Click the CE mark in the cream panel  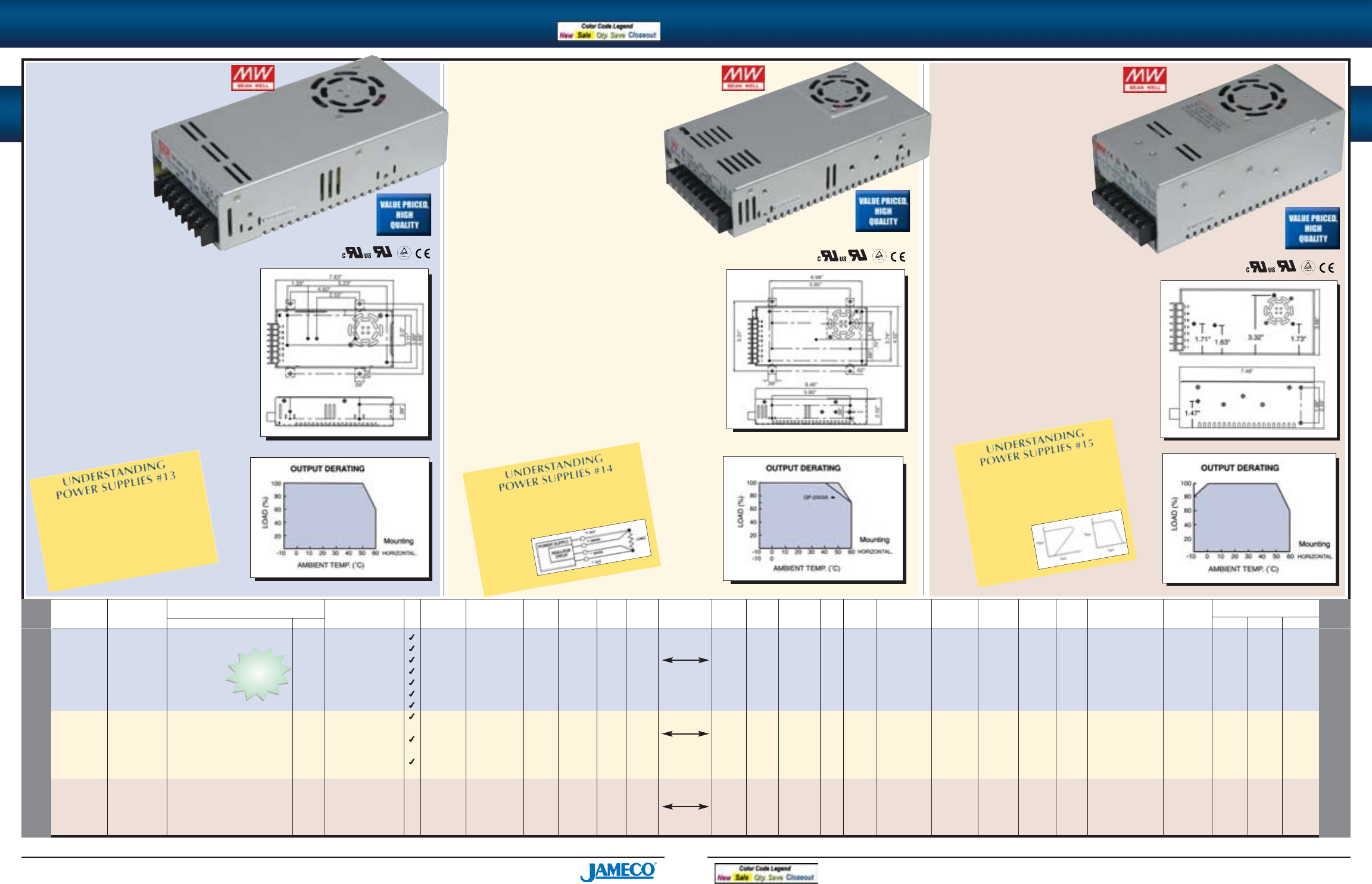click(898, 257)
